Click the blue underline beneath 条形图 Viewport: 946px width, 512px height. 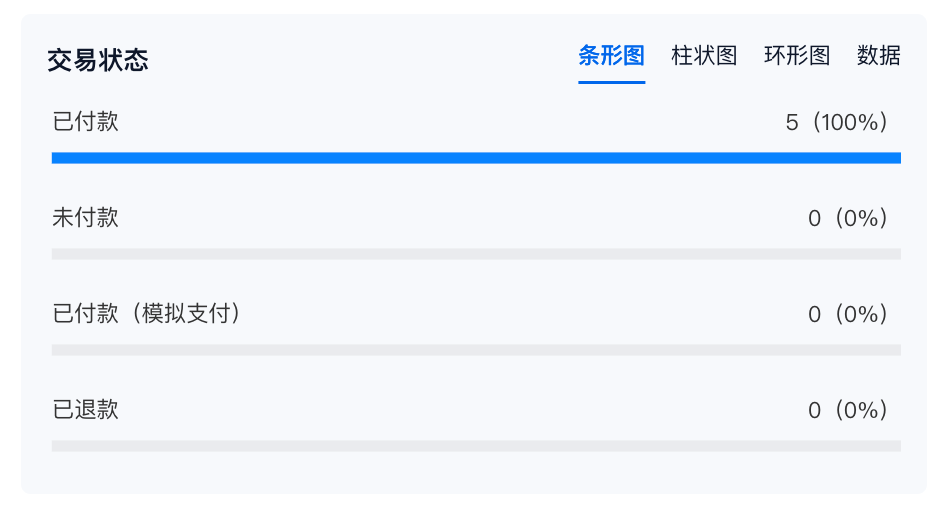611,82
